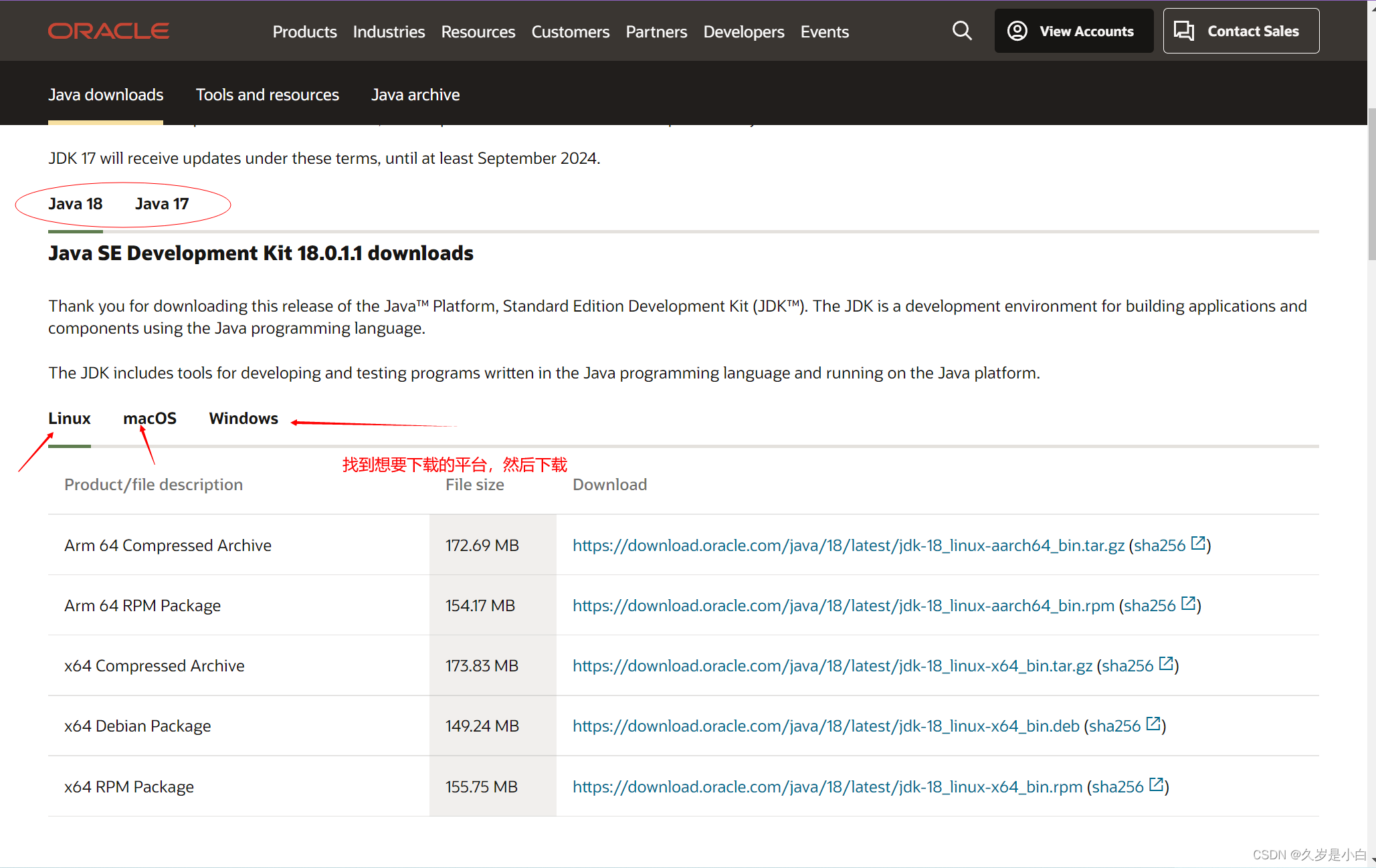
Task: Click the Oracle logo
Action: pyautogui.click(x=108, y=31)
